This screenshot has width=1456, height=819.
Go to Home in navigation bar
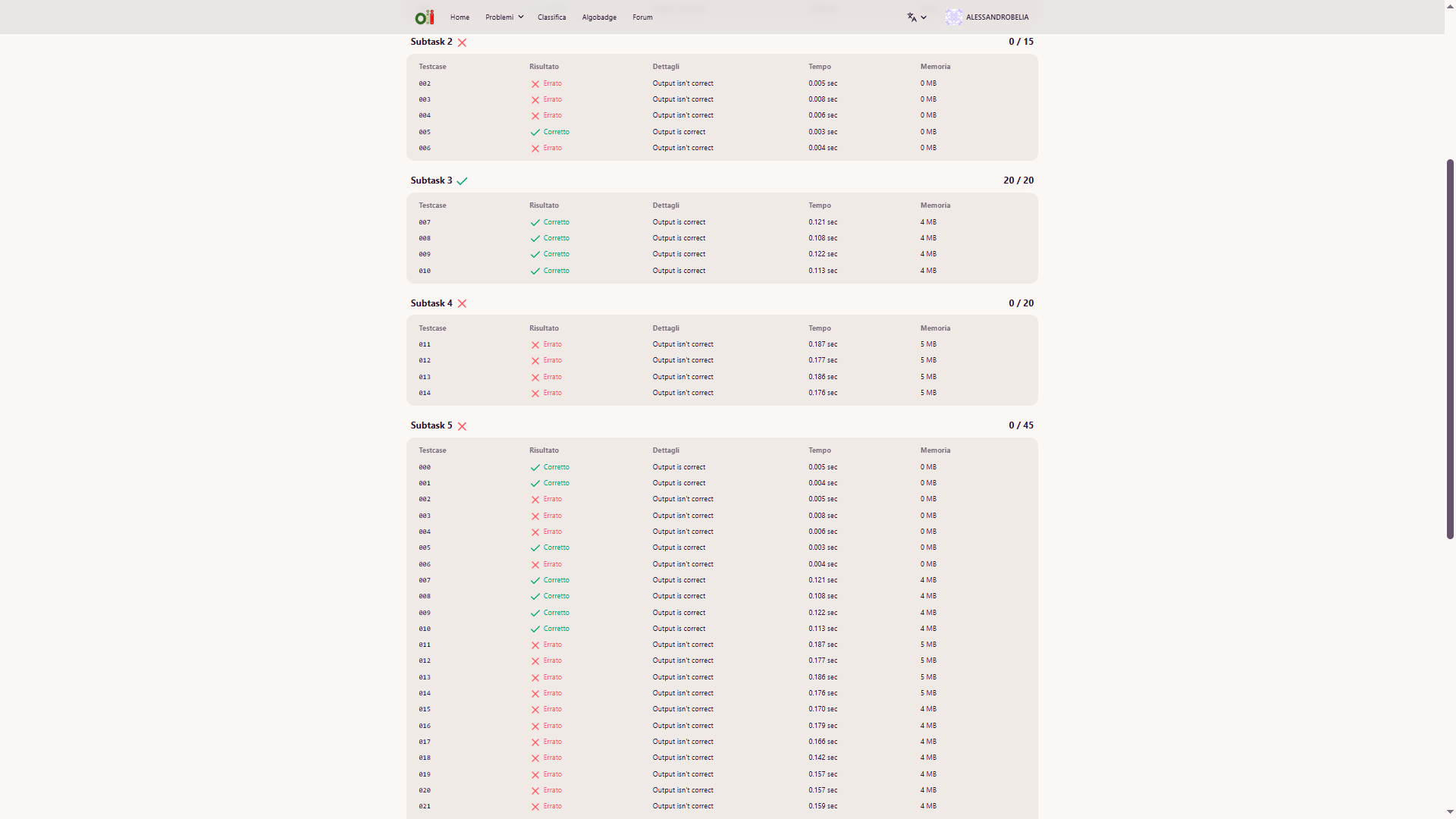(x=460, y=17)
